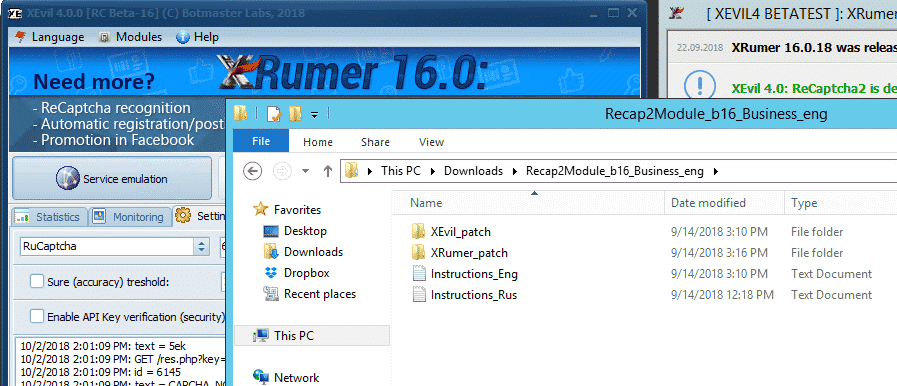Click the address bar folder icon

coord(352,170)
